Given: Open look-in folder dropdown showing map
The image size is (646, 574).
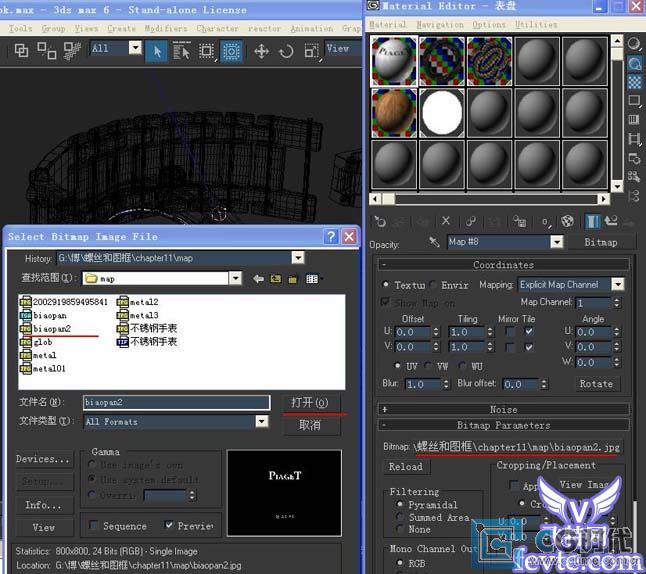Looking at the screenshot, I should pyautogui.click(x=236, y=279).
